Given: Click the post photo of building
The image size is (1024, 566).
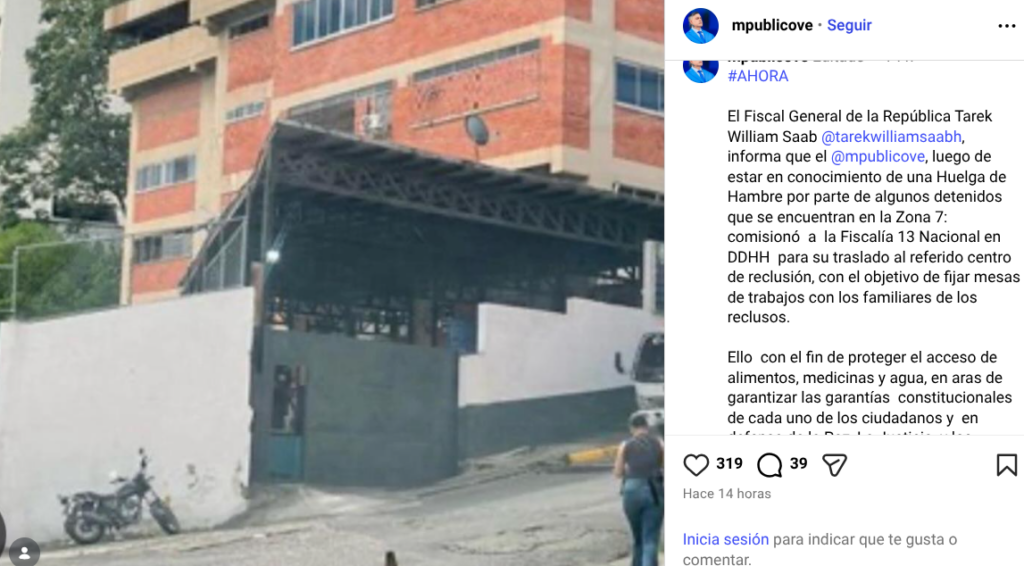Looking at the screenshot, I should [x=332, y=283].
